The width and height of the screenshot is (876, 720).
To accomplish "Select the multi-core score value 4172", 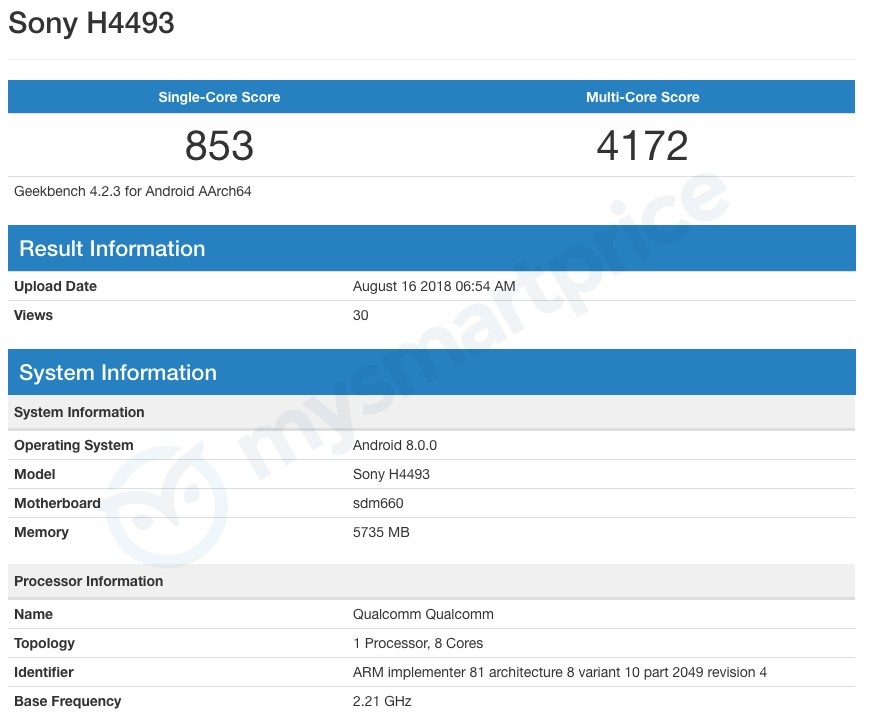I will 642,146.
